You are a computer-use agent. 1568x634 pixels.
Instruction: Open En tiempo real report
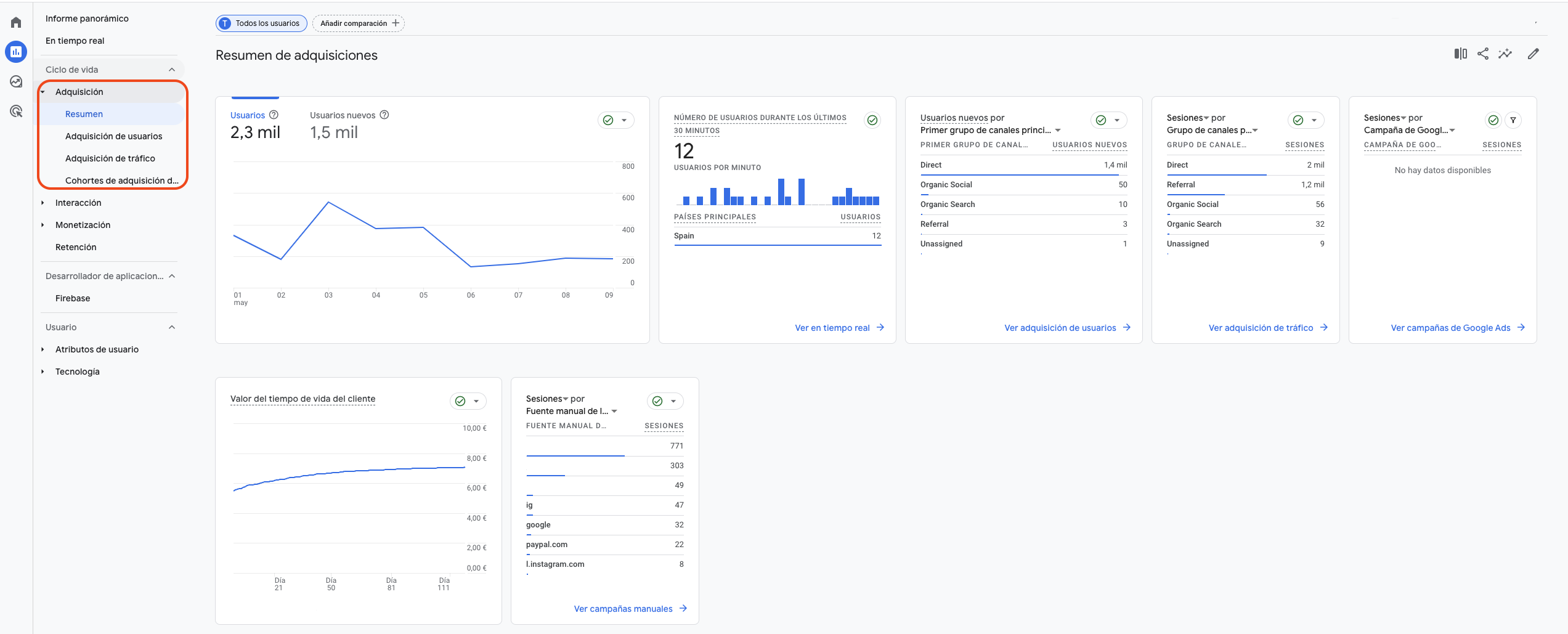(x=75, y=41)
